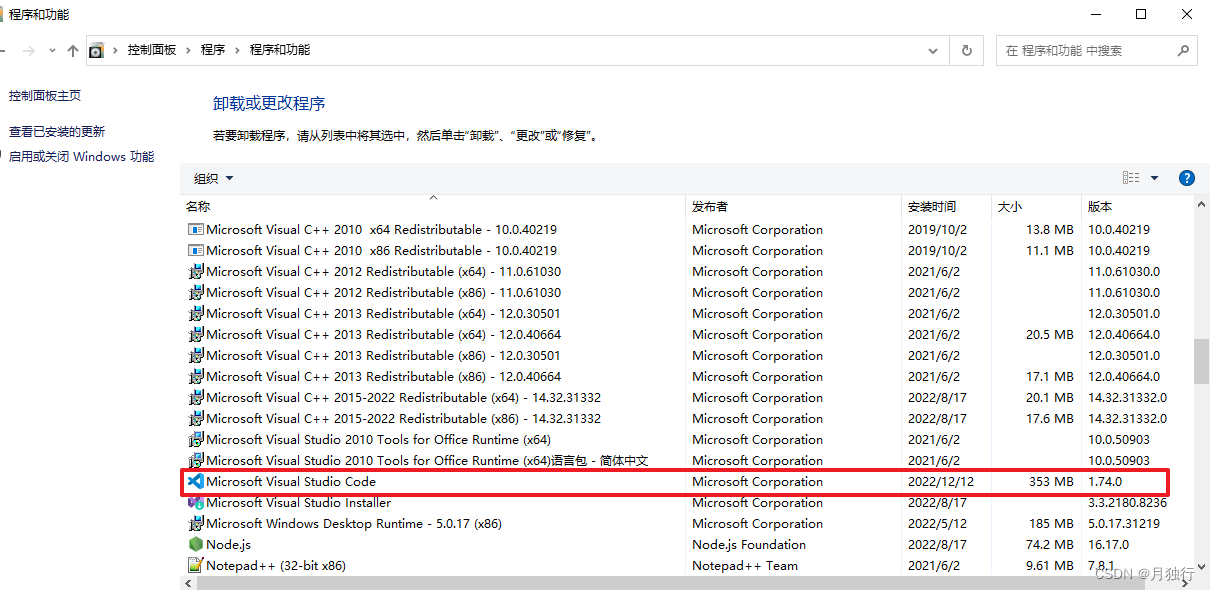Viewport: 1210px width, 590px height.
Task: Select Microsoft Windows Desktop Runtime - 5.0.17 (x86)
Action: (354, 524)
